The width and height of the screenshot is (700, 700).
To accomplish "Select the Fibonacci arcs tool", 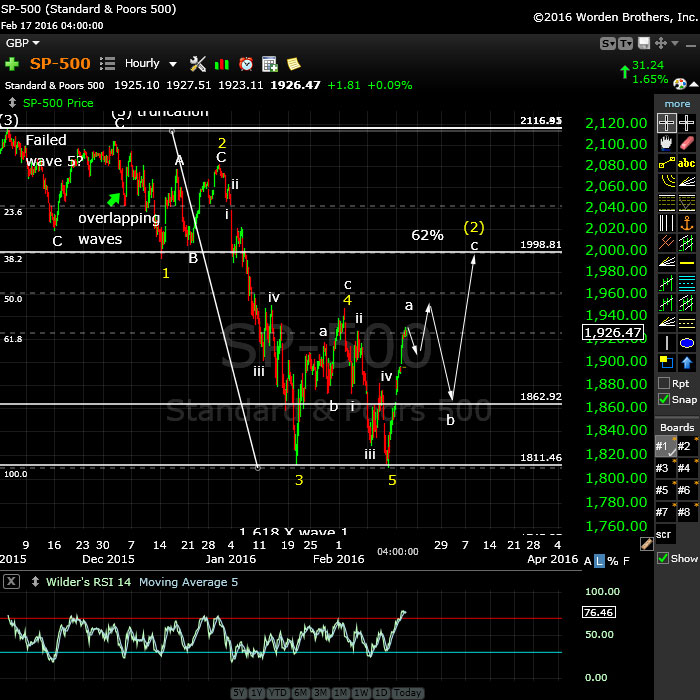I will click(x=666, y=182).
